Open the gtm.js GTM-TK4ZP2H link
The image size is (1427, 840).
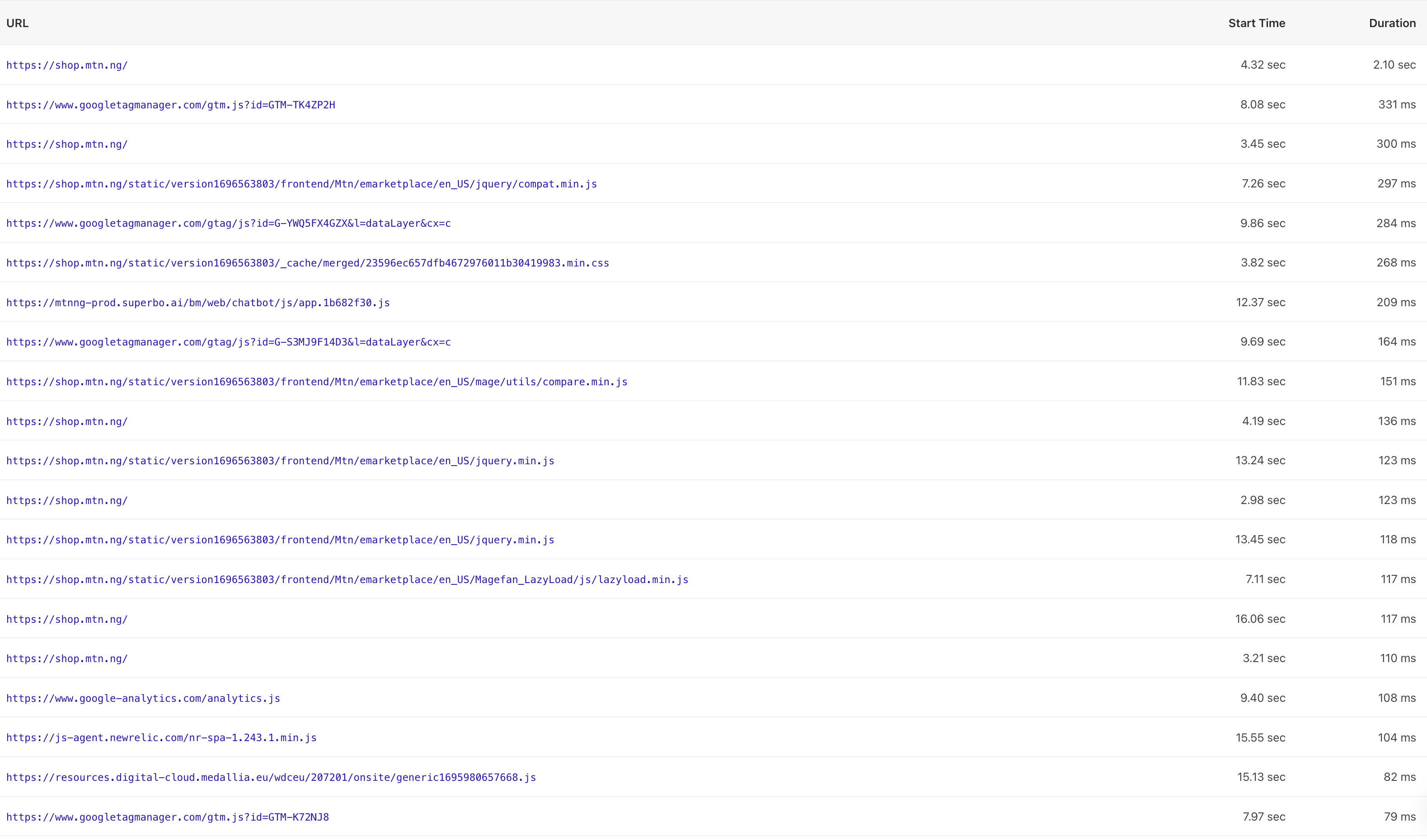tap(170, 105)
